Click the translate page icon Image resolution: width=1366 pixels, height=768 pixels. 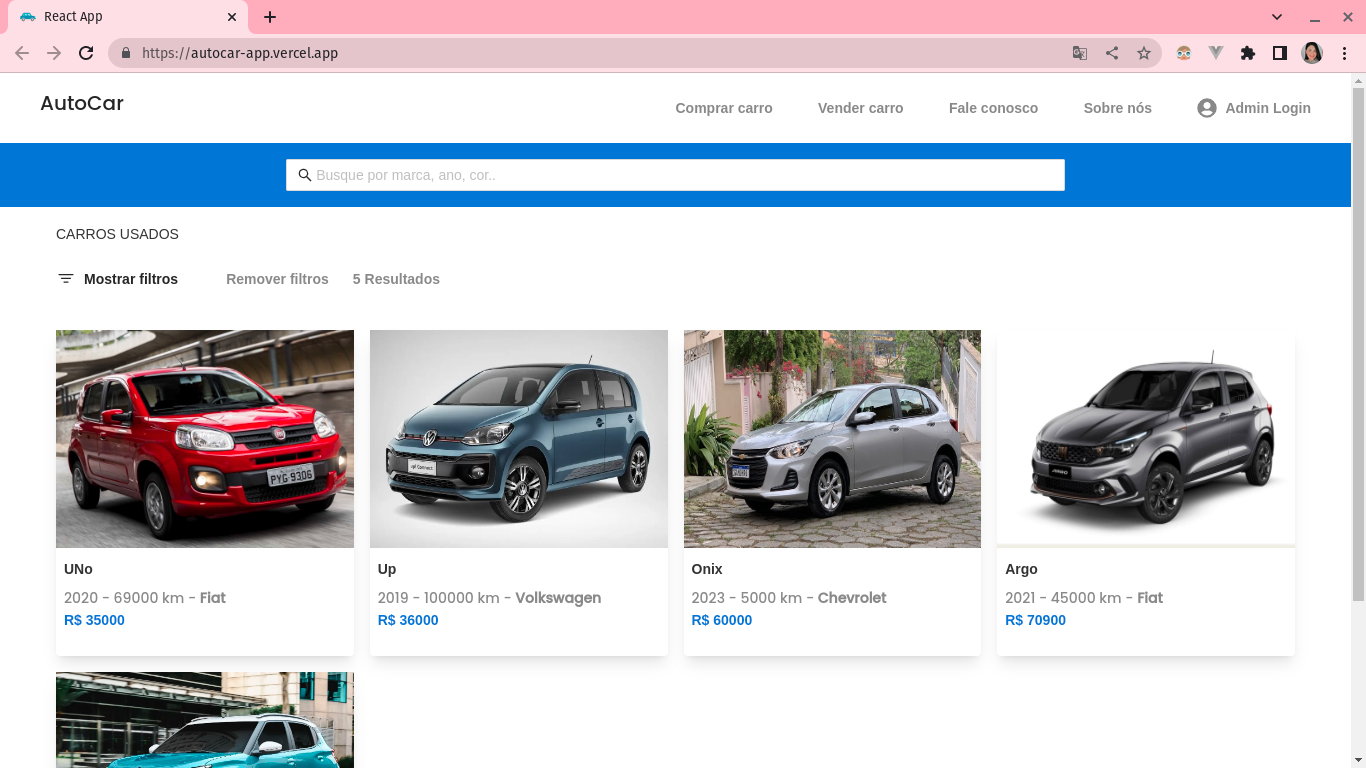(x=1080, y=53)
